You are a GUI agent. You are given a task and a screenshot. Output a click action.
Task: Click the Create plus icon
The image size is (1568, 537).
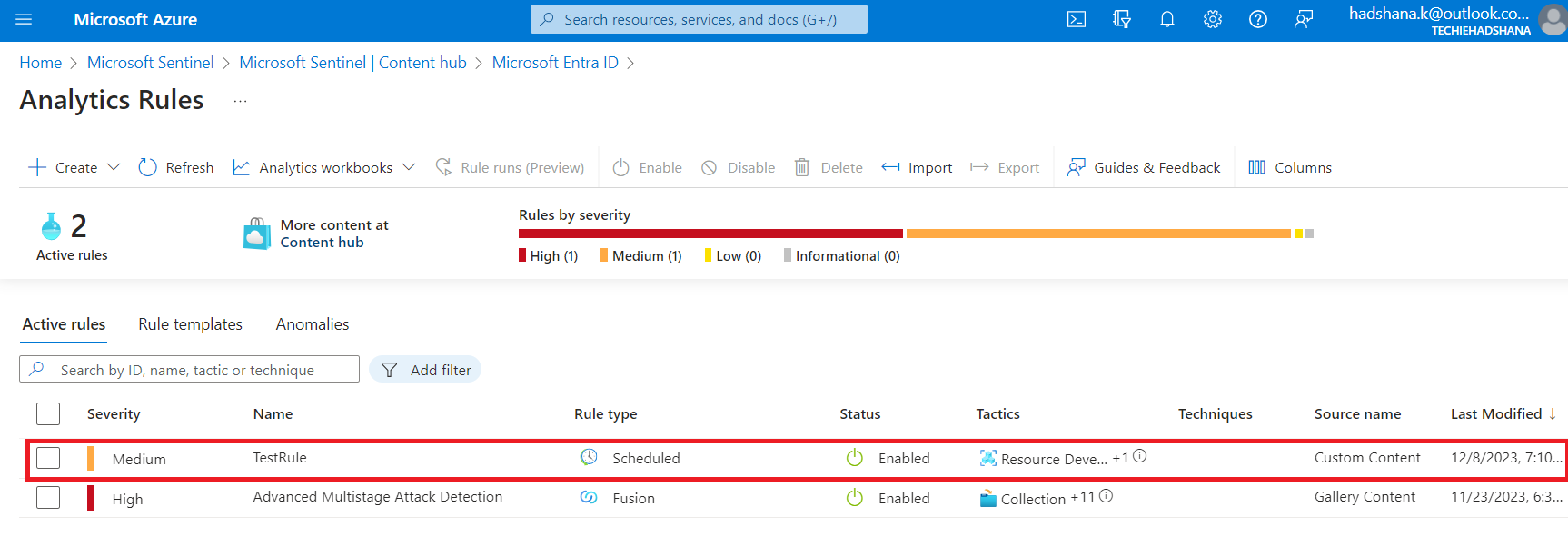click(37, 167)
